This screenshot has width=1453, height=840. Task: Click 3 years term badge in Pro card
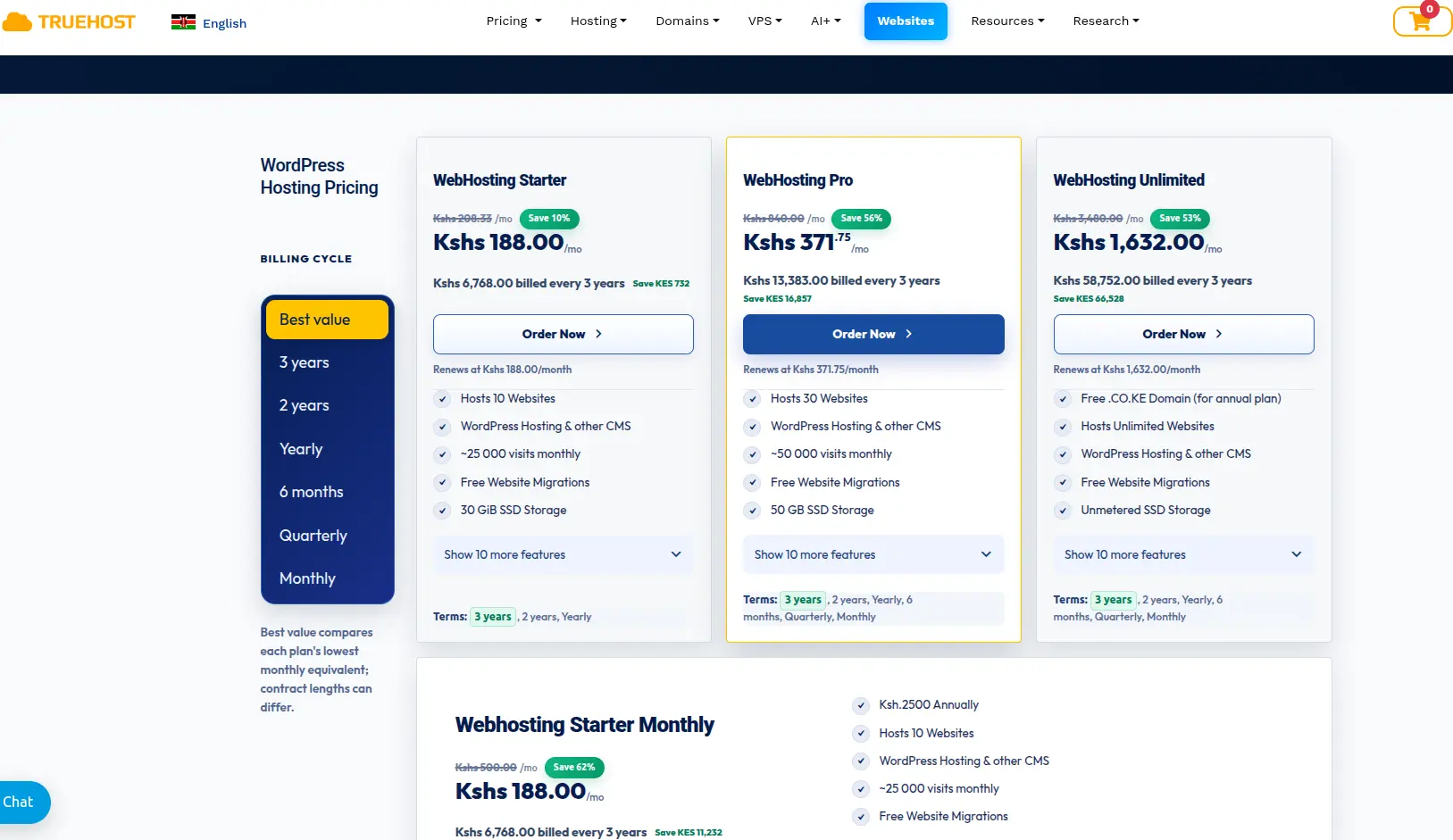[x=803, y=600]
